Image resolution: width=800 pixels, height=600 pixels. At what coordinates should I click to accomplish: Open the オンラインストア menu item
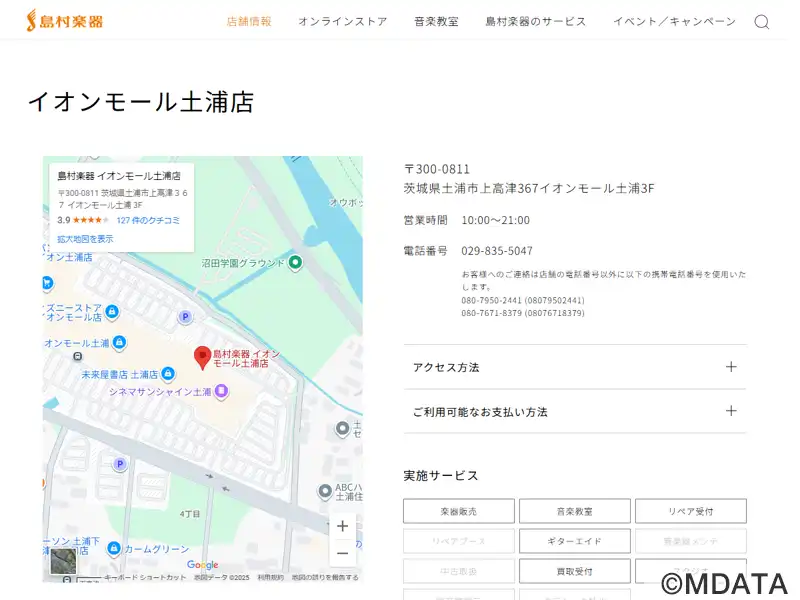(x=343, y=21)
